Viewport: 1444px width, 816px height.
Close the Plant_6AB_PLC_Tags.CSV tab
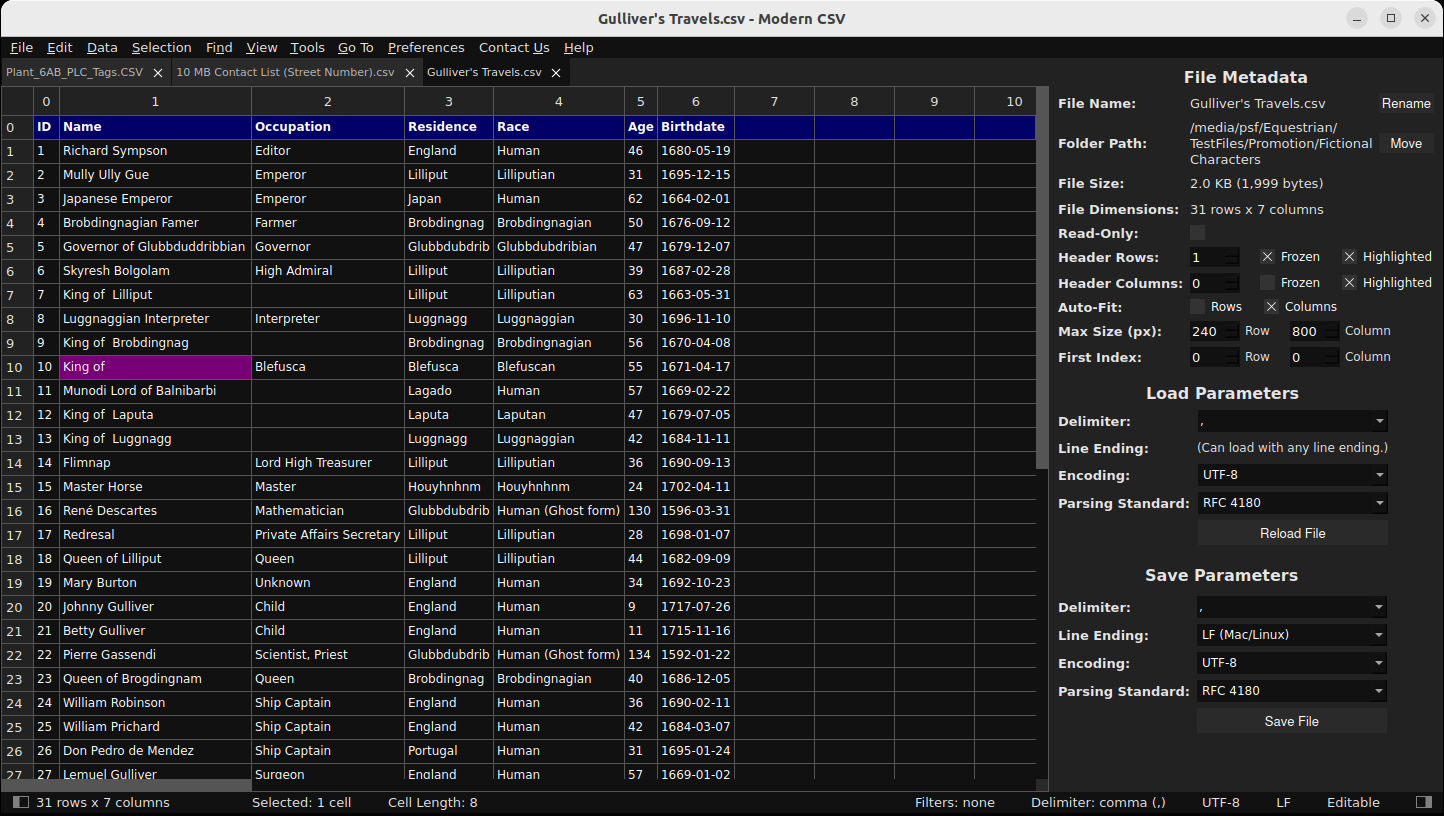(x=158, y=73)
